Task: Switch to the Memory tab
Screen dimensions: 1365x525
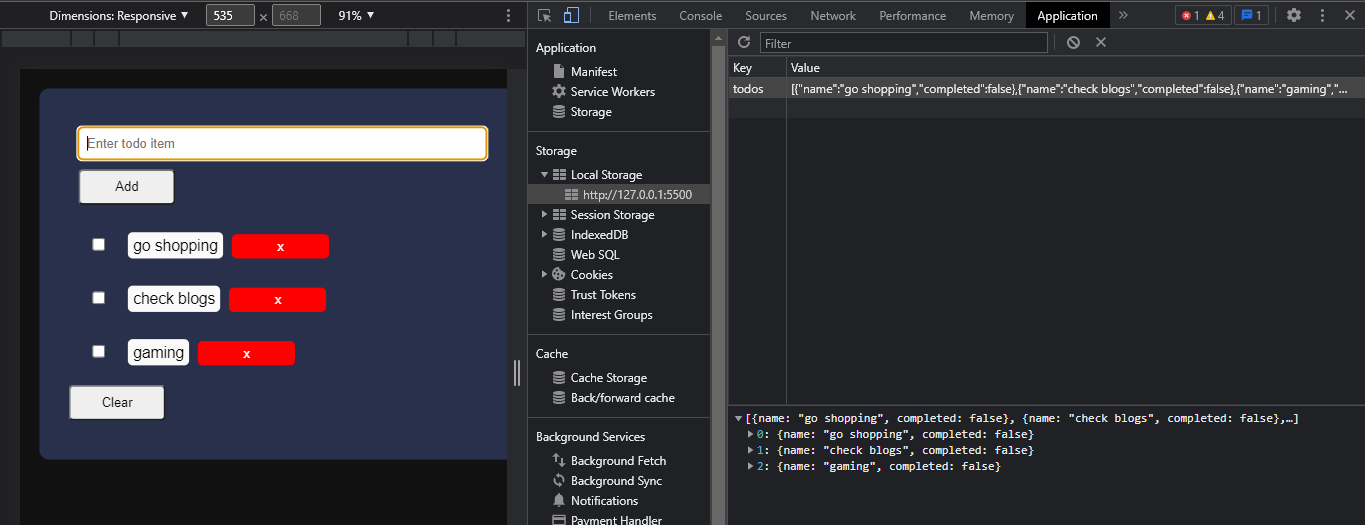Action: pos(991,16)
